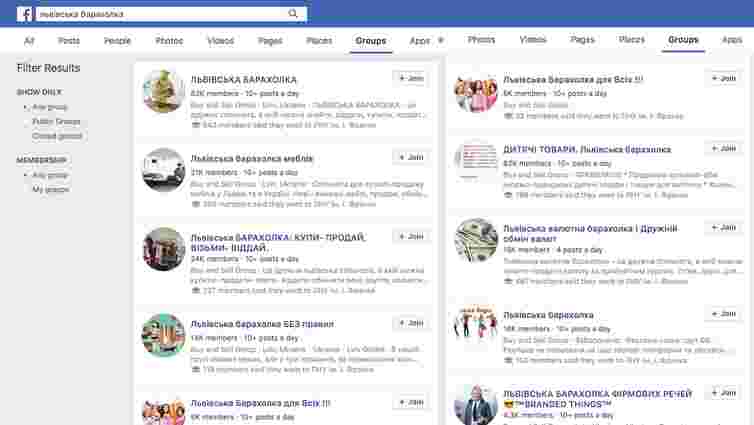Join the Львівська валютна барахолка group

(724, 227)
